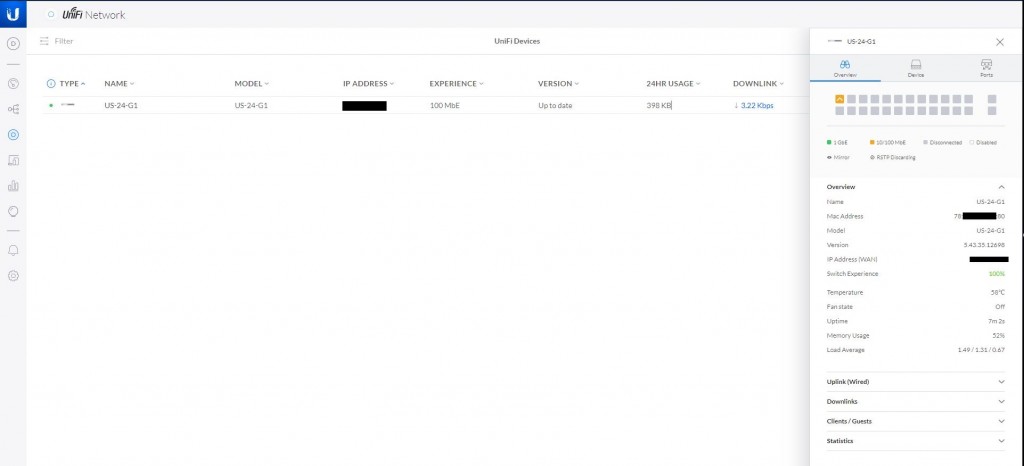This screenshot has height=466, width=1024.
Task: Click the grey Disconnected legend swatch
Action: pos(925,142)
